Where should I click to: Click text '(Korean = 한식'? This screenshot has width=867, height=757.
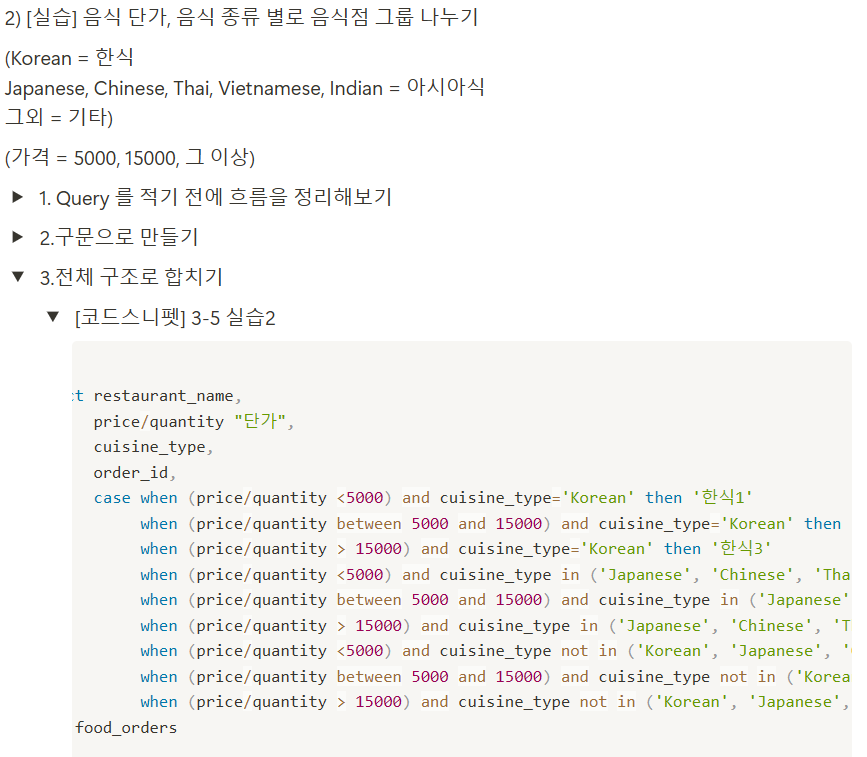click(69, 58)
